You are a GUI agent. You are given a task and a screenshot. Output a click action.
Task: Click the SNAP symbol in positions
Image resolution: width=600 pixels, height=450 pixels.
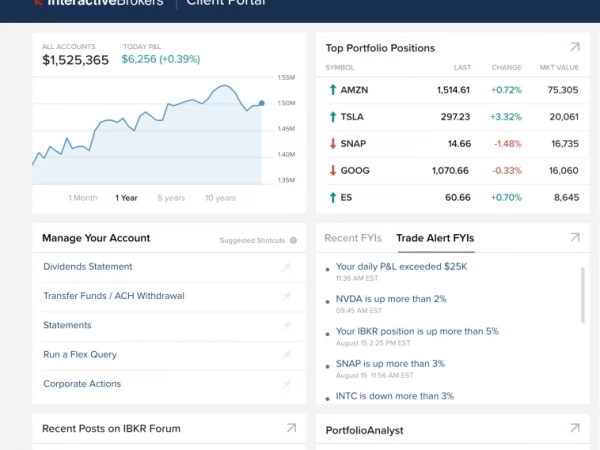click(x=353, y=143)
